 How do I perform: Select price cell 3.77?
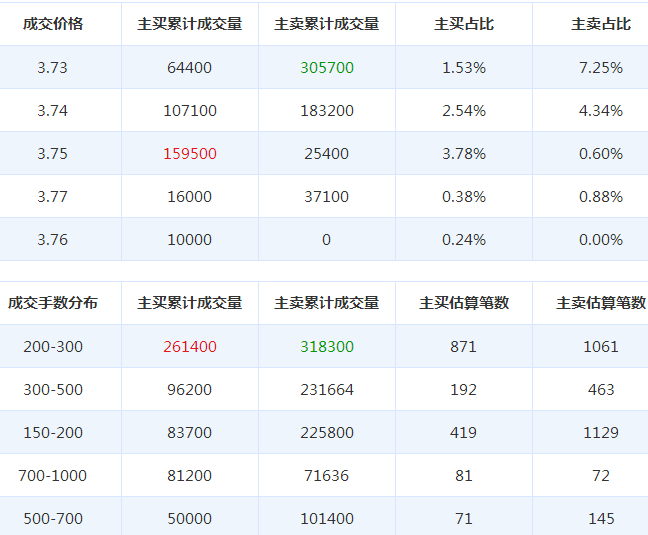(52, 196)
